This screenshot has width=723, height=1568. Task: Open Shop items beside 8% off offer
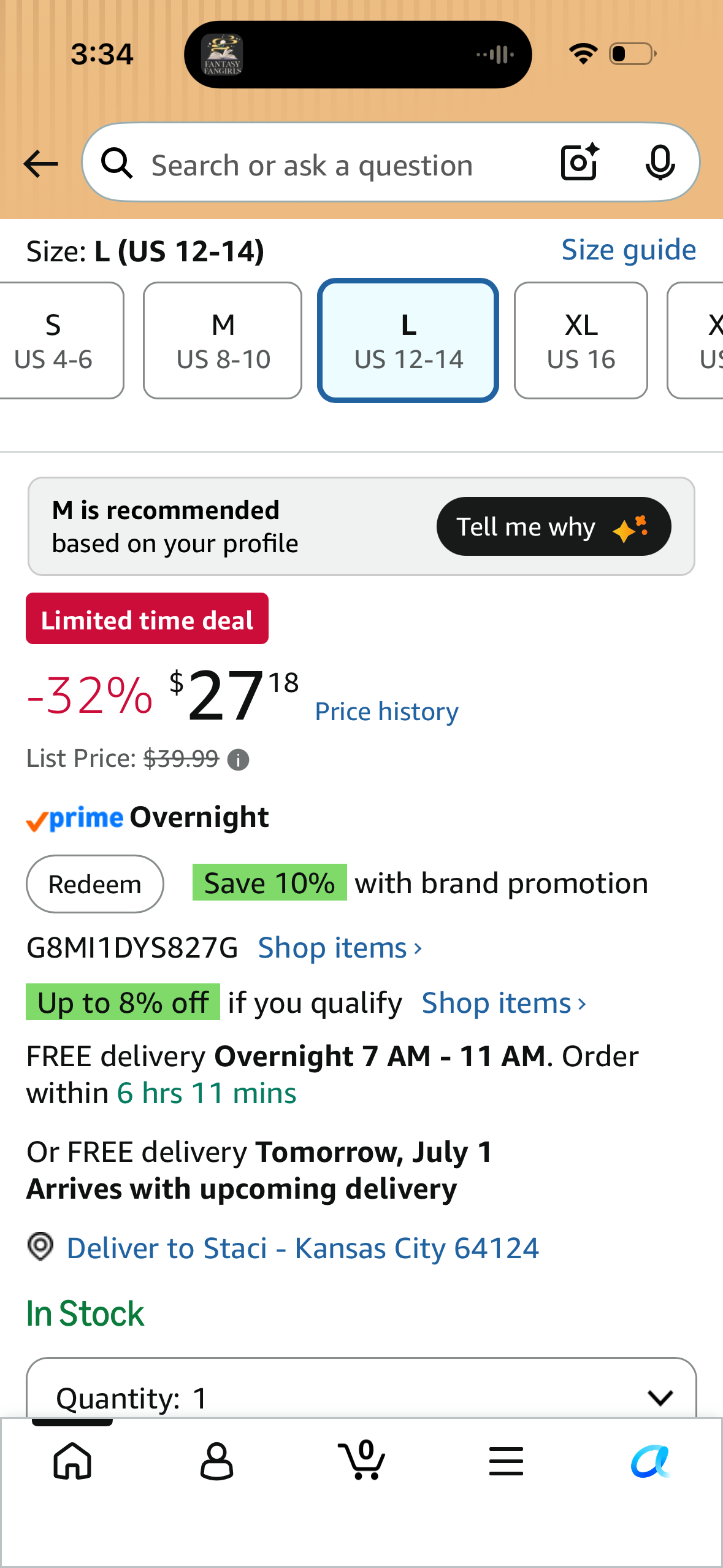pos(504,1003)
